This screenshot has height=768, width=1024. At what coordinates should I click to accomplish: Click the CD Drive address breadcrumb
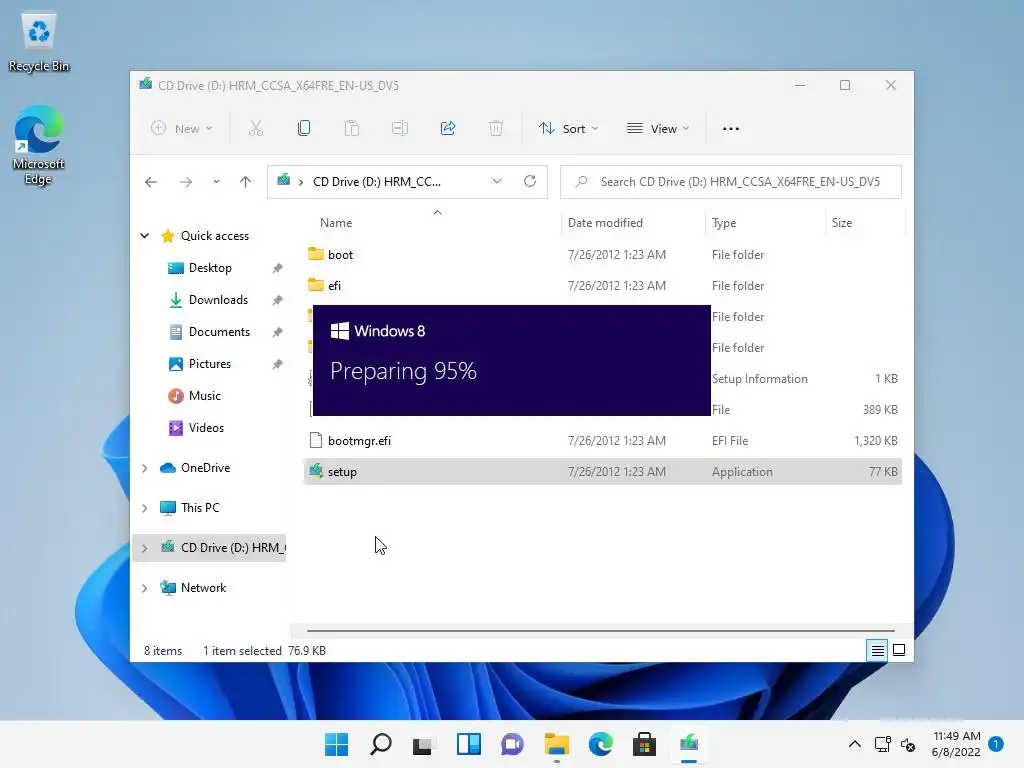coord(377,182)
